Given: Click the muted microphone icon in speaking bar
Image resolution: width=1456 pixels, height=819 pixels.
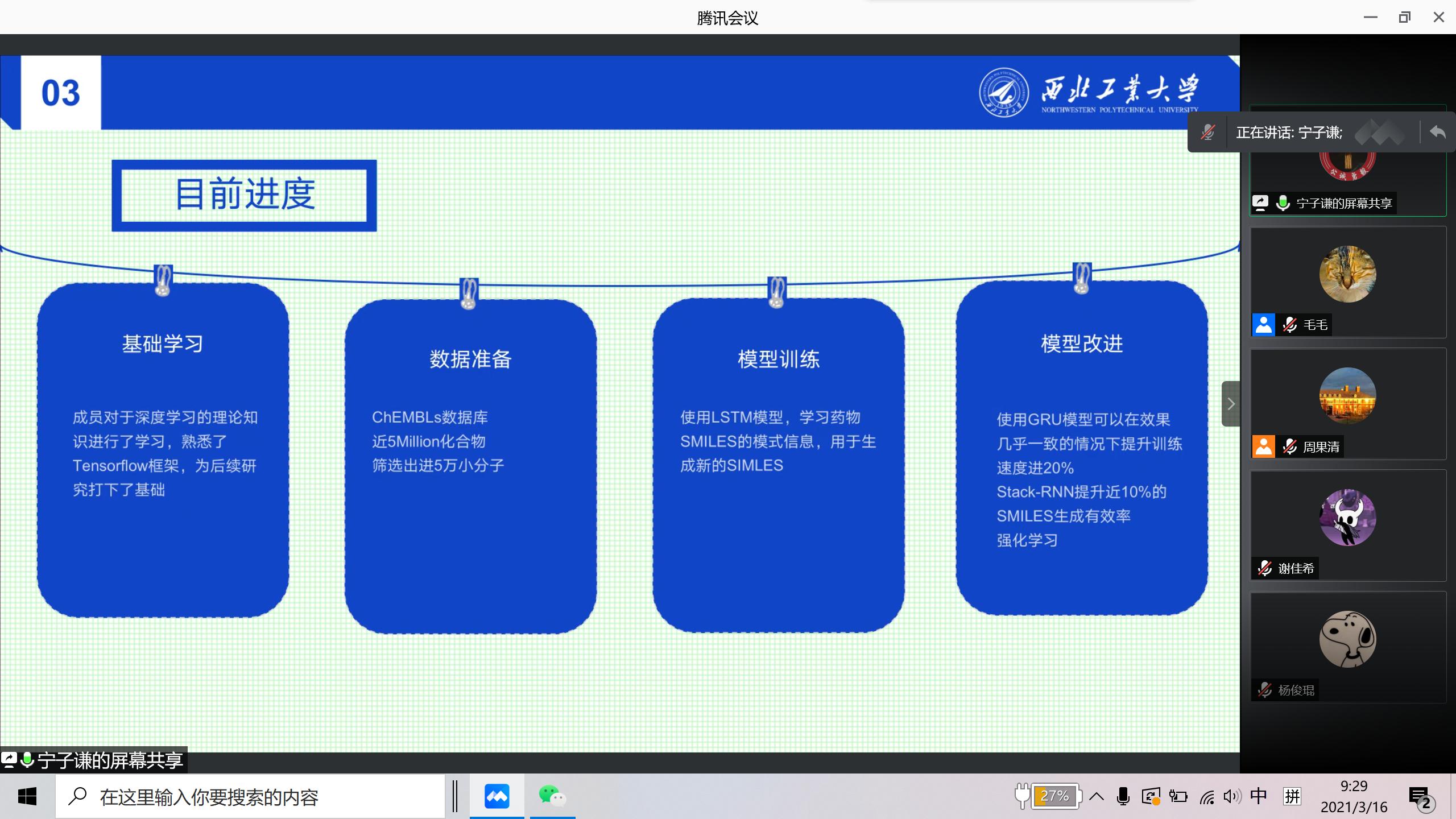Looking at the screenshot, I should pos(1207,133).
